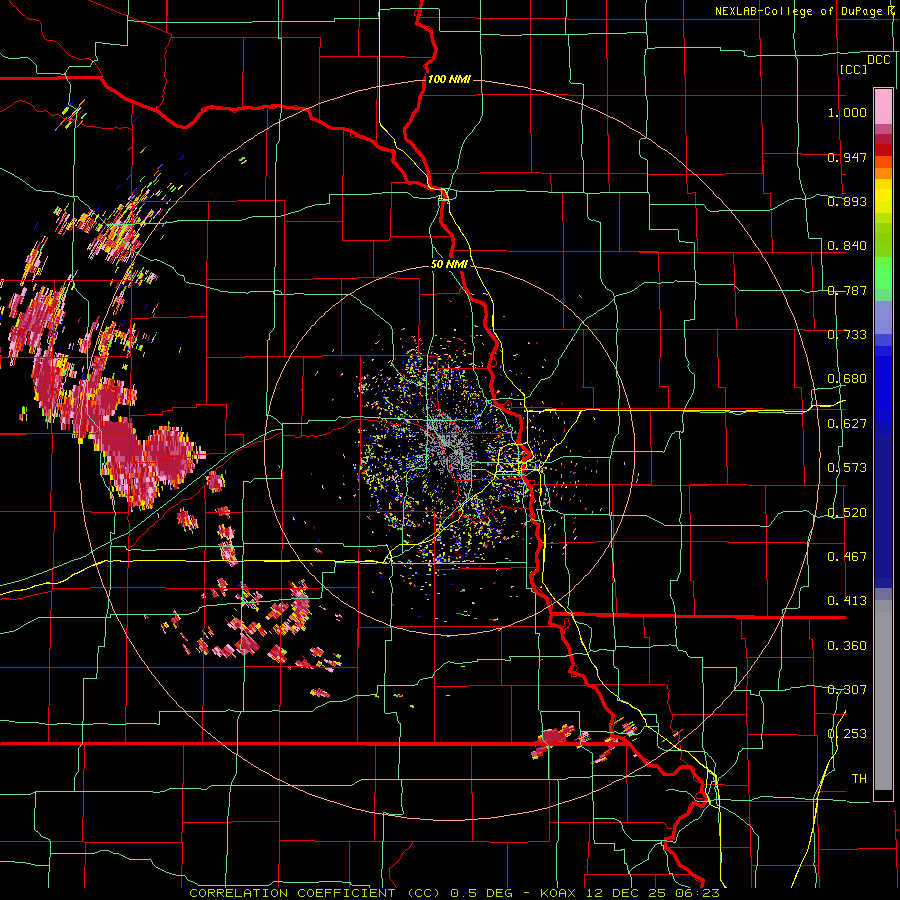Click the 0.467 scale value
Image resolution: width=900 pixels, height=900 pixels.
[847, 557]
